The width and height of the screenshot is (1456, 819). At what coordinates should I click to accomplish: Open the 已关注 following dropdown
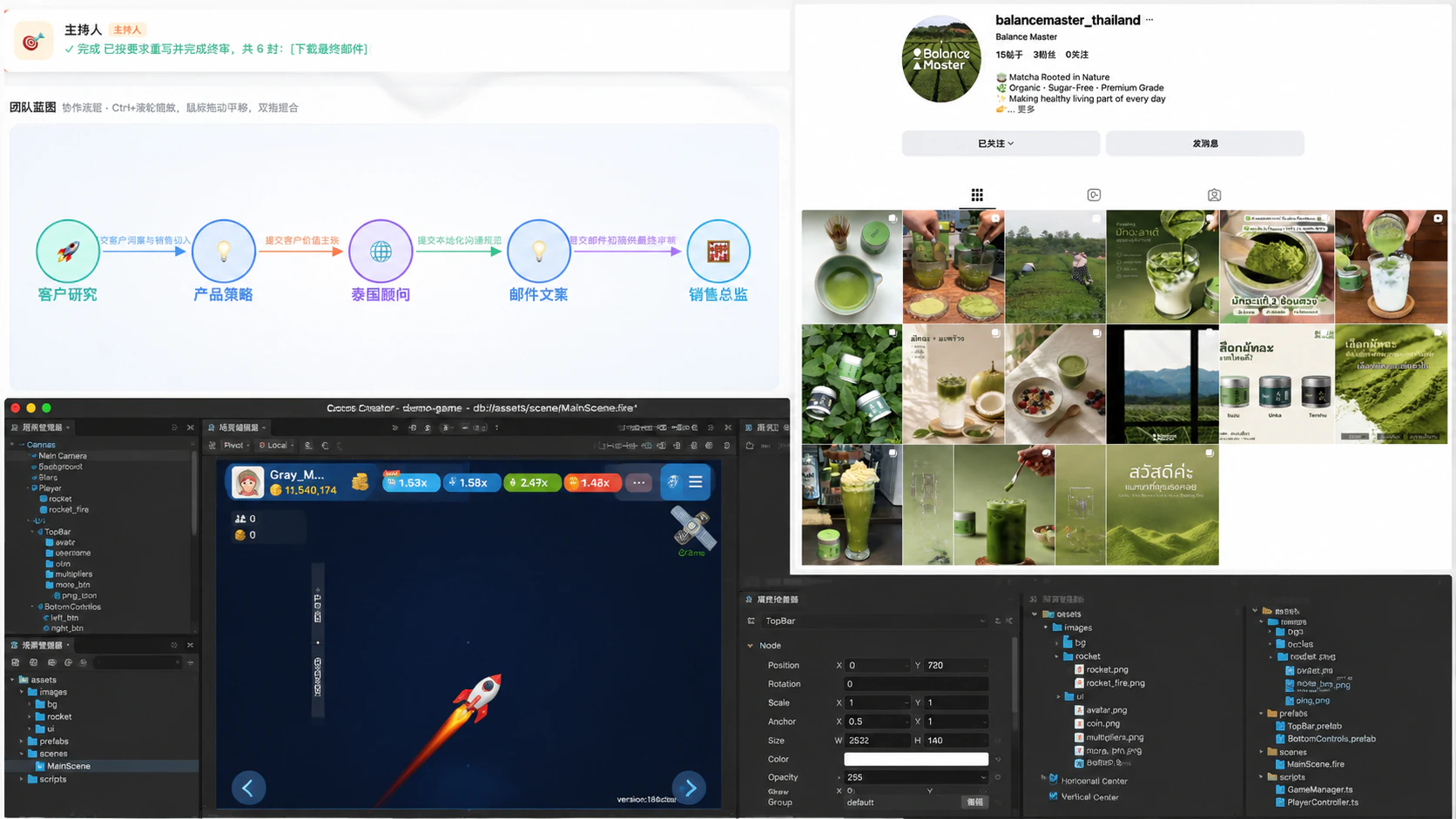click(994, 144)
